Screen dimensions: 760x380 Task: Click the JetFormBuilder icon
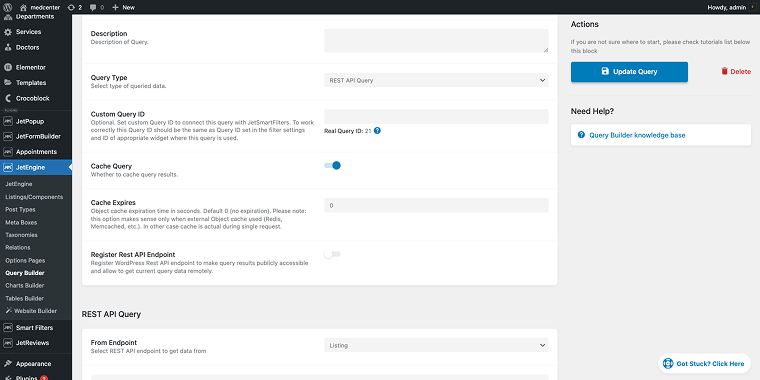point(8,137)
